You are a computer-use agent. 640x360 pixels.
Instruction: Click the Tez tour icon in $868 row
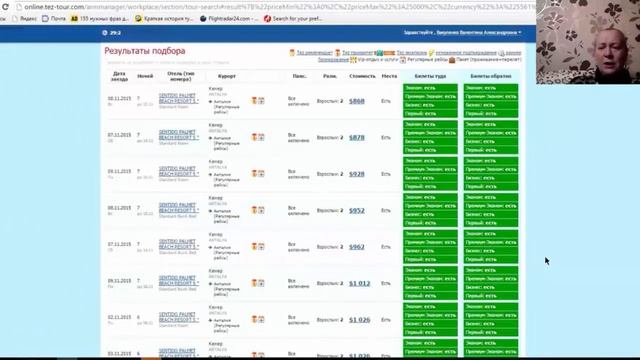click(x=254, y=100)
